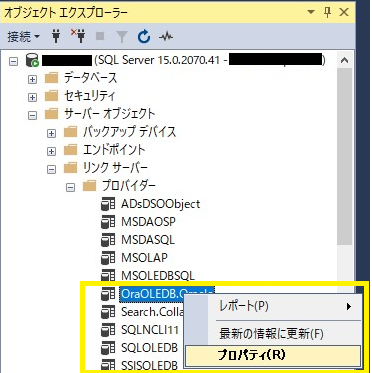Choose 最新の情報に更新(F) from context menu
Image resolution: width=372 pixels, height=373 pixels.
(272, 334)
